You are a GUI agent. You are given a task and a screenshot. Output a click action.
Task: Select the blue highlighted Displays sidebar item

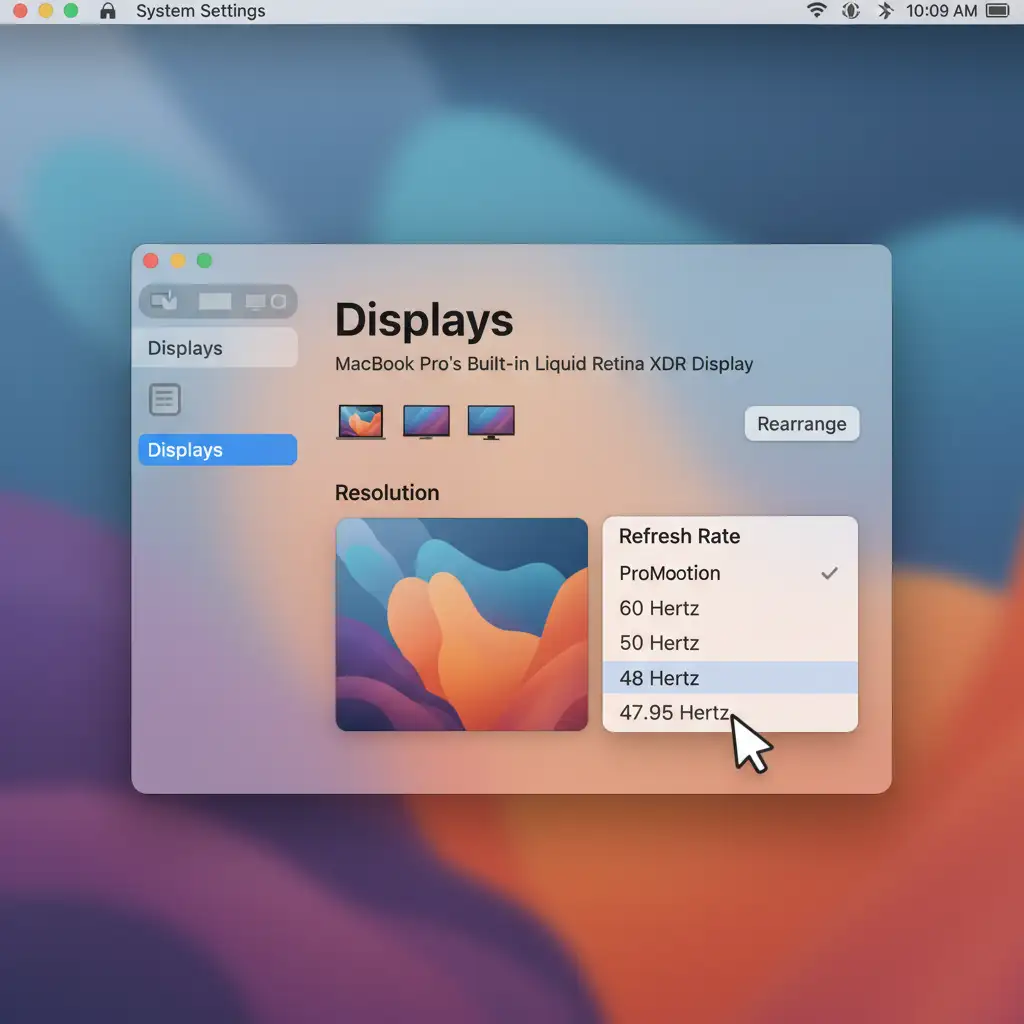217,450
